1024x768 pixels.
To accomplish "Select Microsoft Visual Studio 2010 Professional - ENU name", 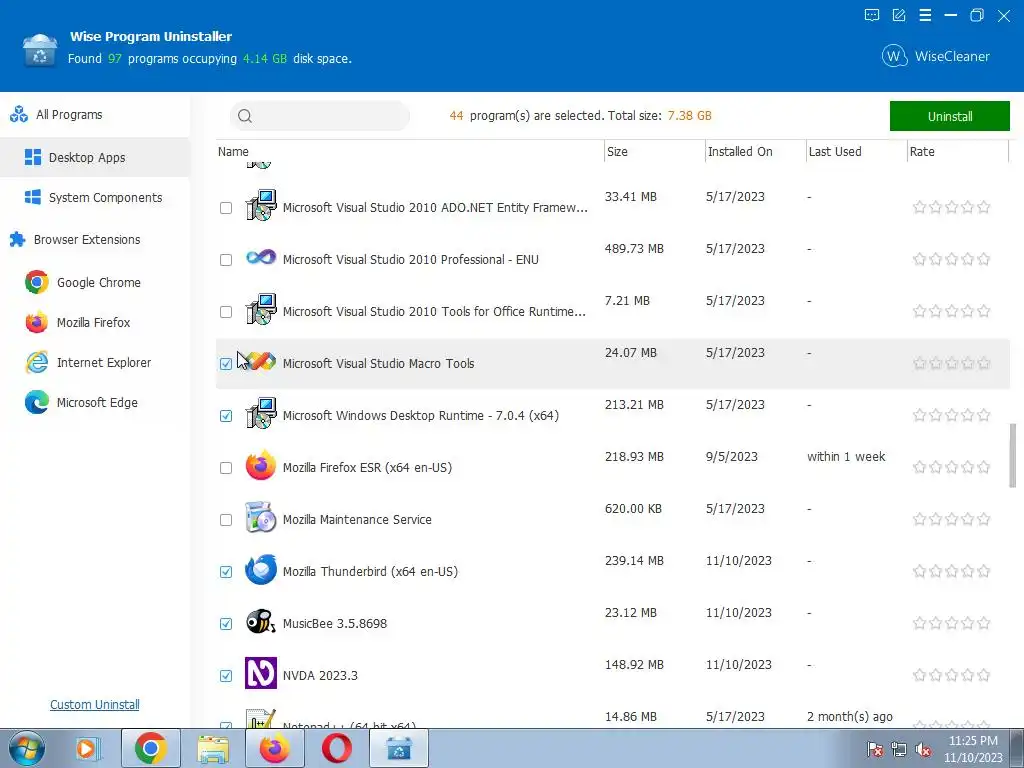I will (411, 260).
